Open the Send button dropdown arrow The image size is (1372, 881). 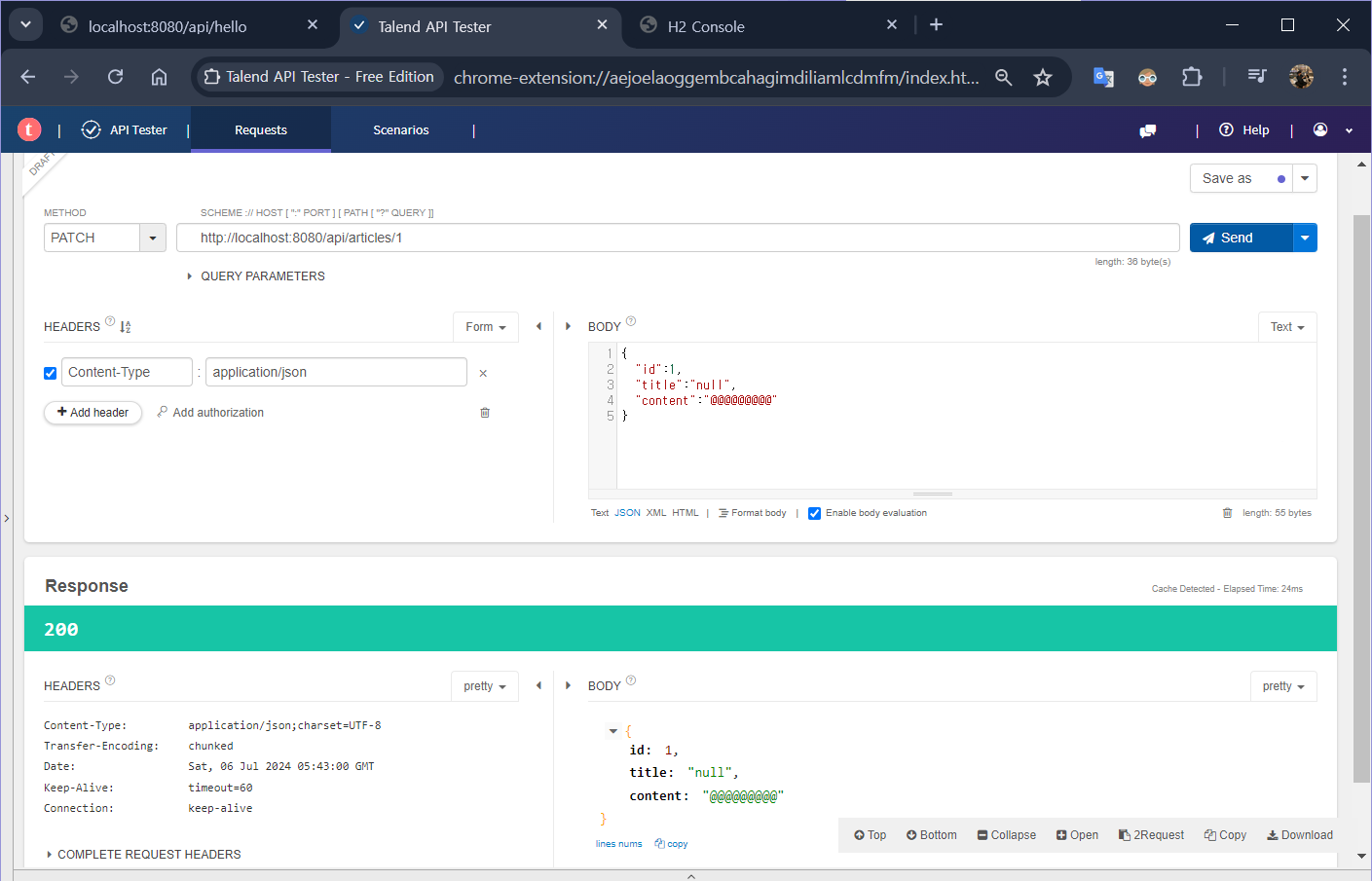1305,238
